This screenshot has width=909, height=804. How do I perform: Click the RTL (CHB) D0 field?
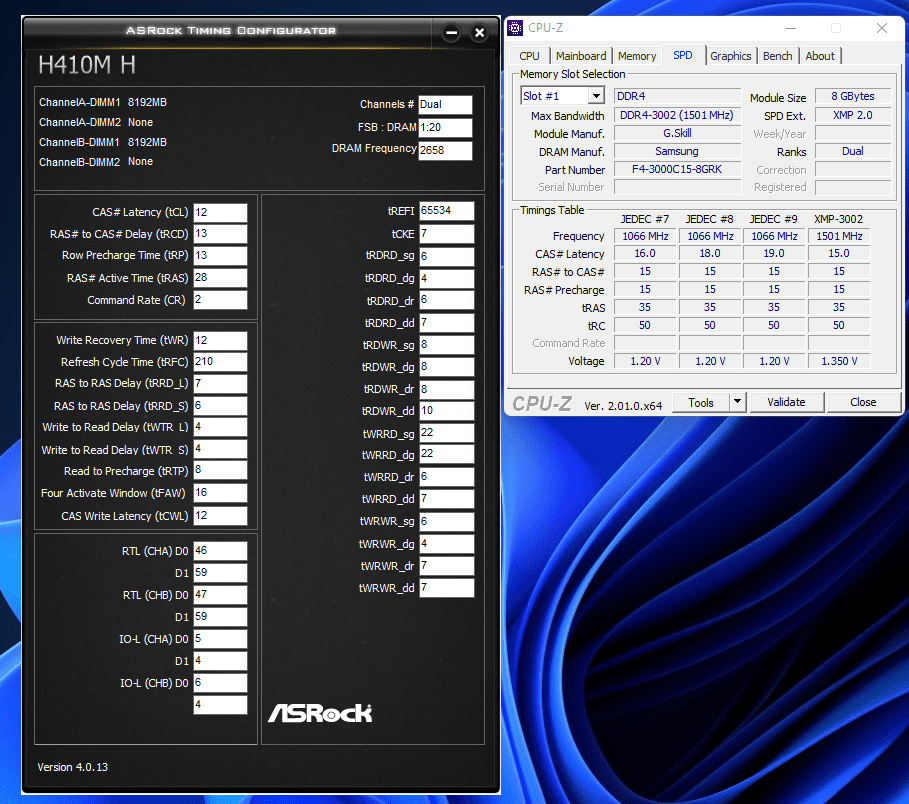click(220, 595)
